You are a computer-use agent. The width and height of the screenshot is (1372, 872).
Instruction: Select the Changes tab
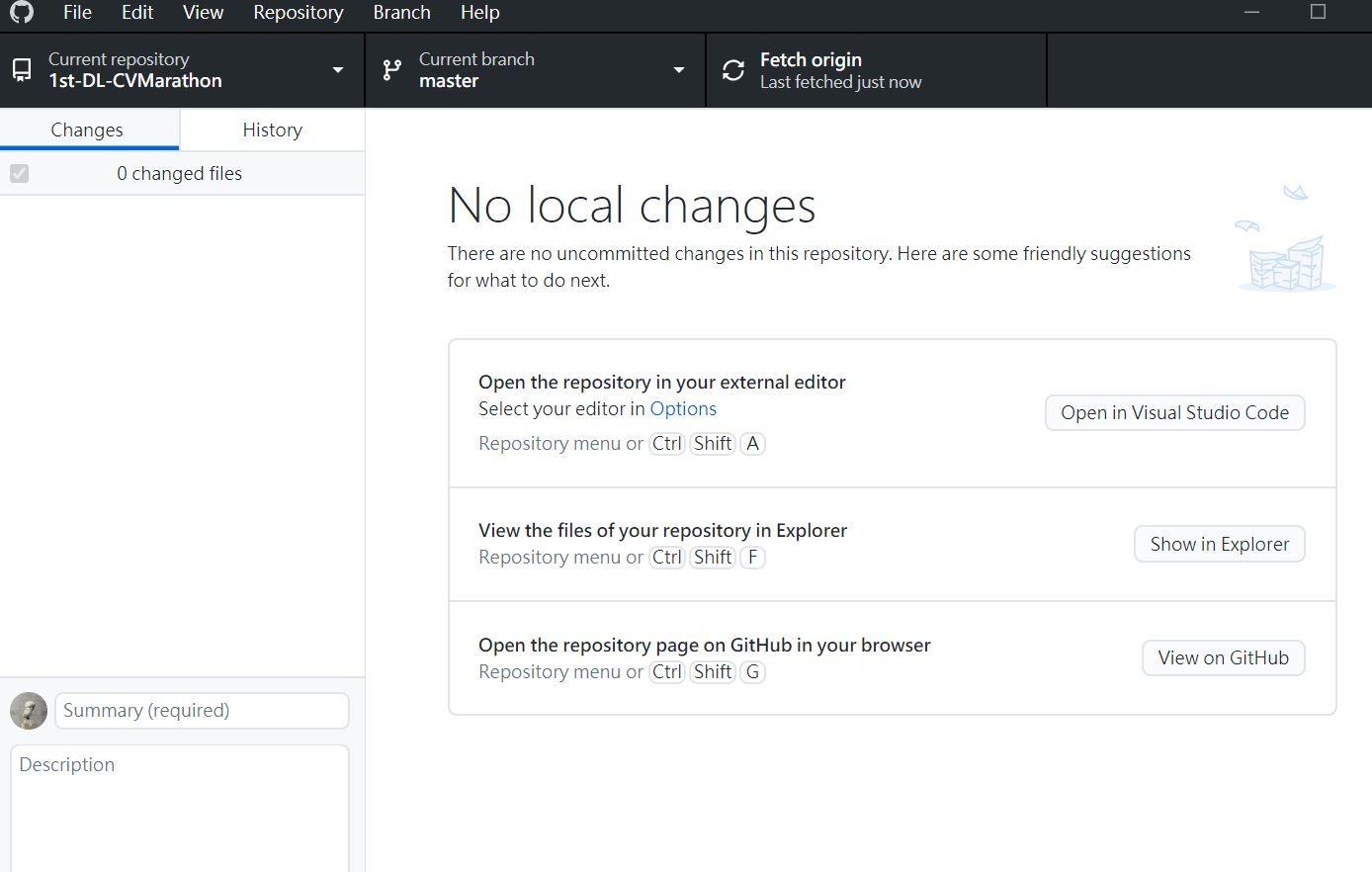click(87, 131)
